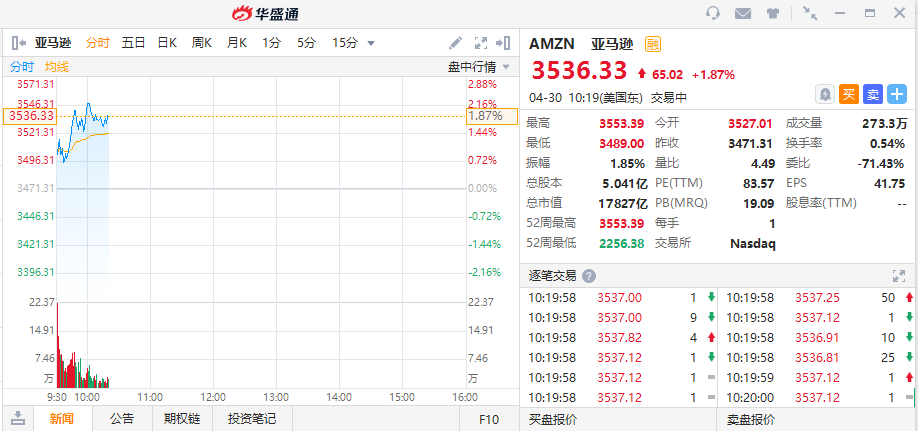The image size is (918, 431).
Task: Expand the chart to fullscreen
Action: tap(479, 43)
